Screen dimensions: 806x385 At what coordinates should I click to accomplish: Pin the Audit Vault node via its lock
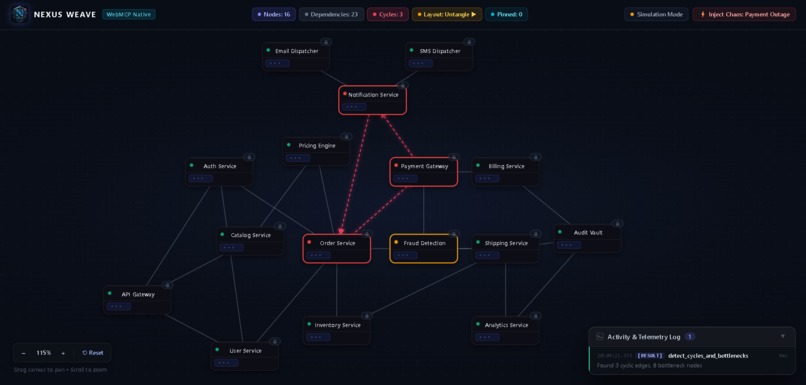coord(617,224)
